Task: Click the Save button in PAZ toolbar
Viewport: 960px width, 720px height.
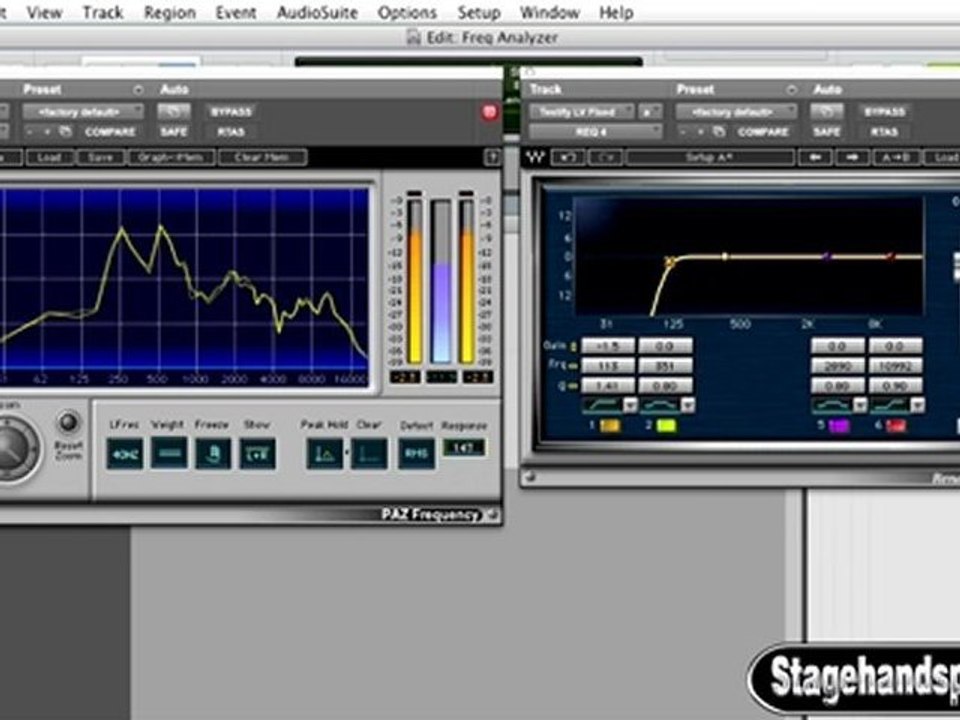Action: pyautogui.click(x=100, y=157)
